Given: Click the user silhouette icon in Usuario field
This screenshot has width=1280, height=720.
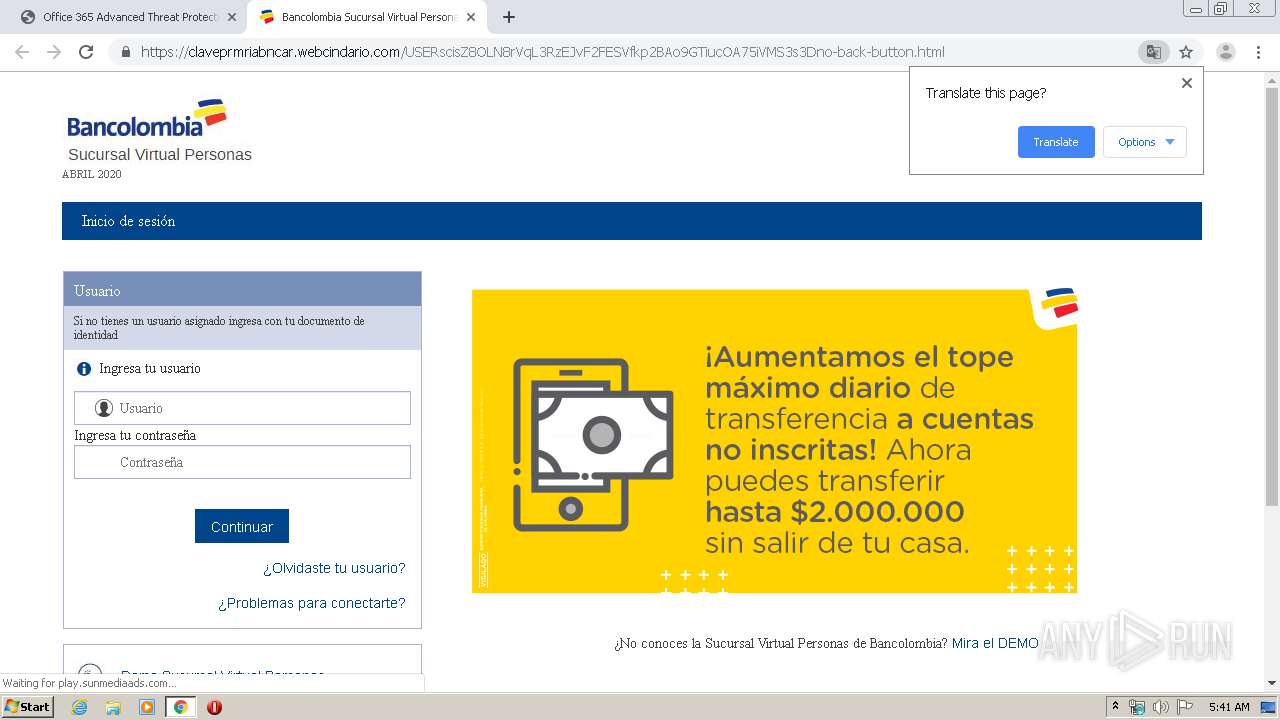Looking at the screenshot, I should tap(103, 408).
